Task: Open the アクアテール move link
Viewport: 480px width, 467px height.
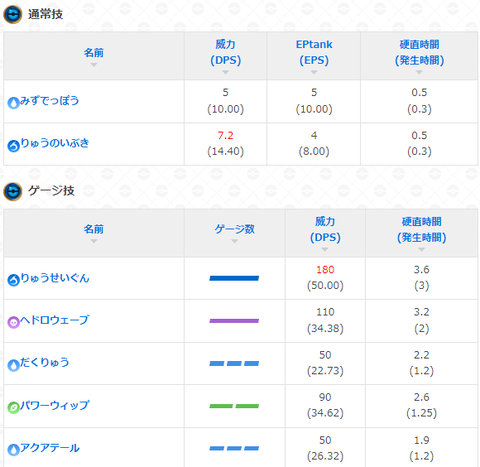Action: [x=50, y=448]
